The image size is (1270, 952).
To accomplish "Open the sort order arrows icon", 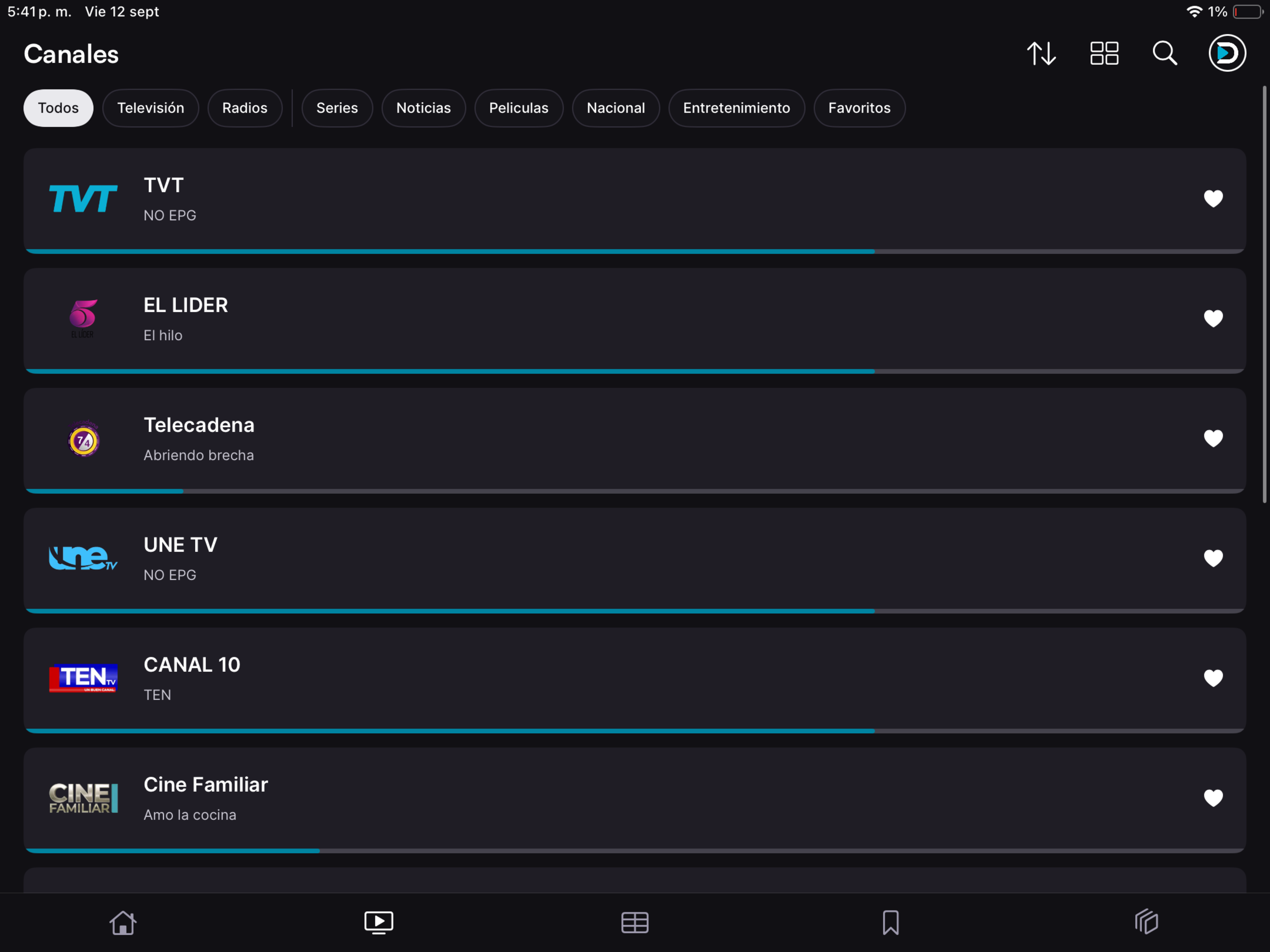I will click(x=1041, y=54).
